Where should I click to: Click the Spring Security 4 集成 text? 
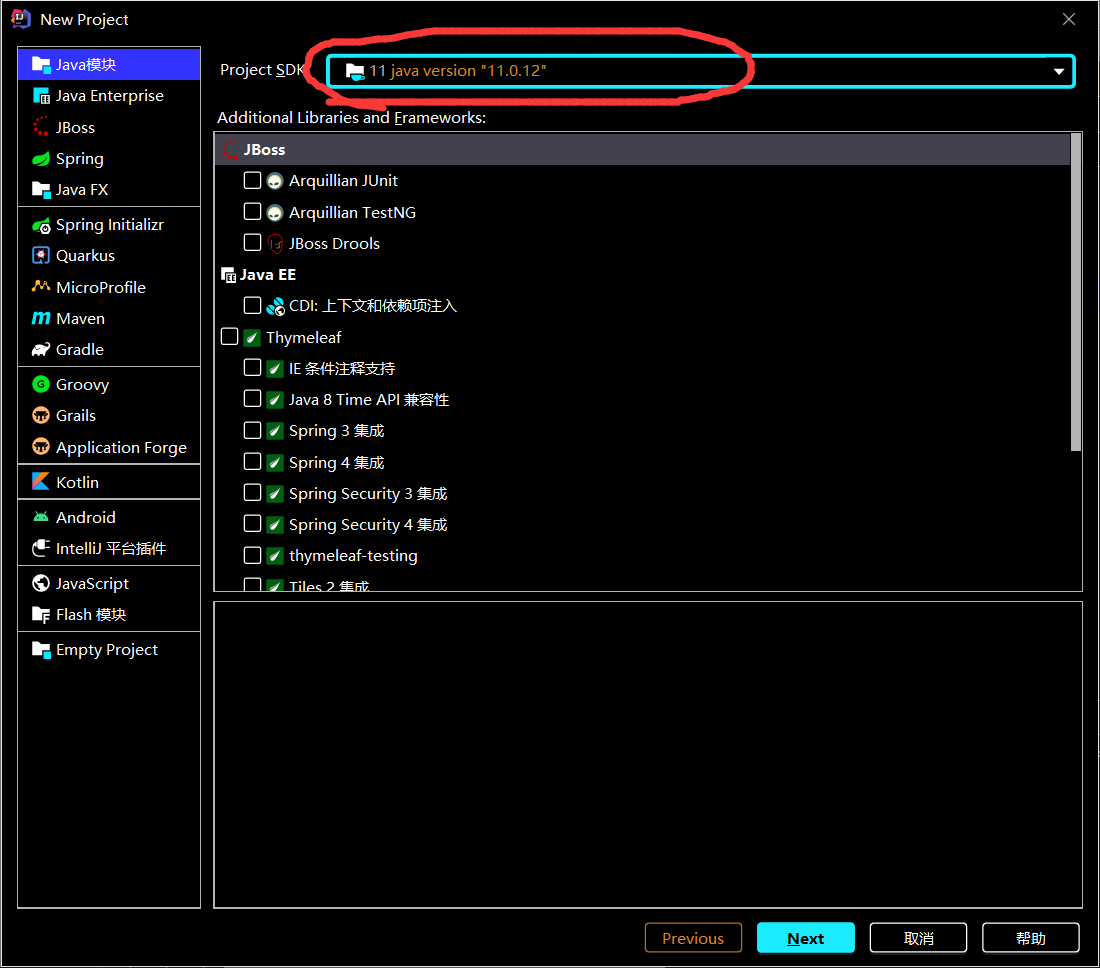click(368, 525)
